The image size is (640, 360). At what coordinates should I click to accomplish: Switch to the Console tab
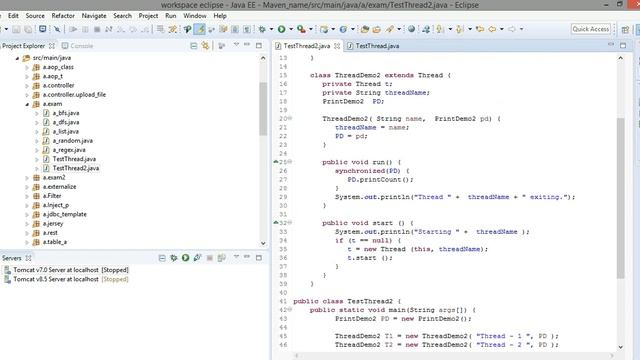click(78, 46)
